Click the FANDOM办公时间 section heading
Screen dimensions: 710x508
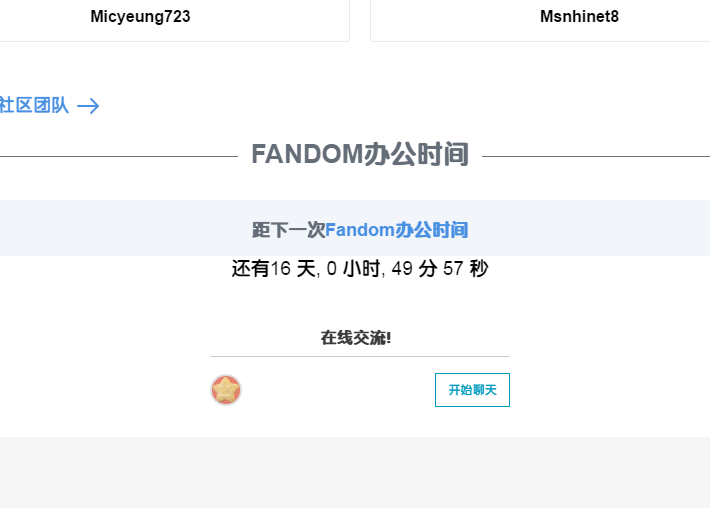360,154
